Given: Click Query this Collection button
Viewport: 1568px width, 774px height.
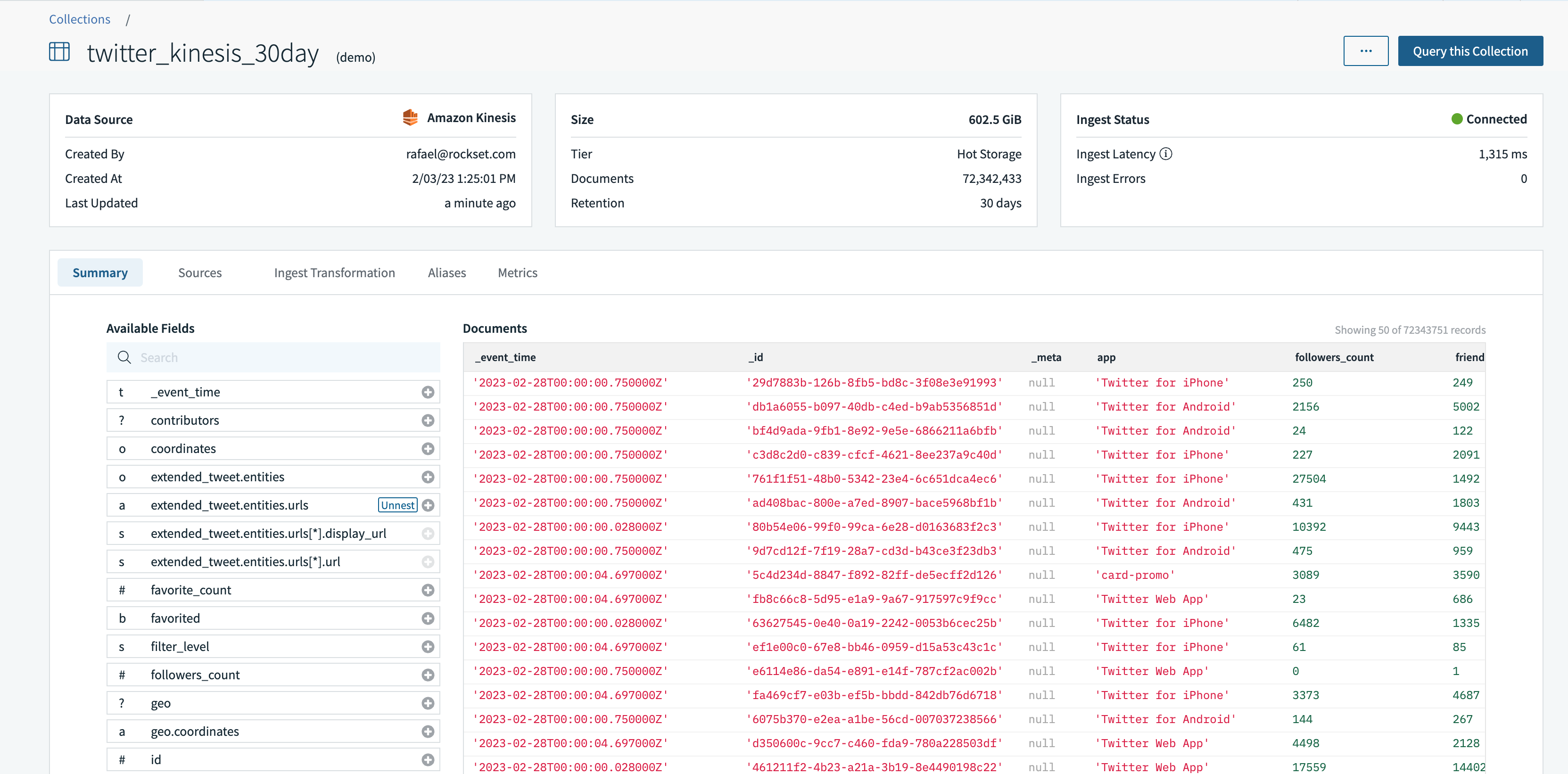Looking at the screenshot, I should click(x=1470, y=51).
